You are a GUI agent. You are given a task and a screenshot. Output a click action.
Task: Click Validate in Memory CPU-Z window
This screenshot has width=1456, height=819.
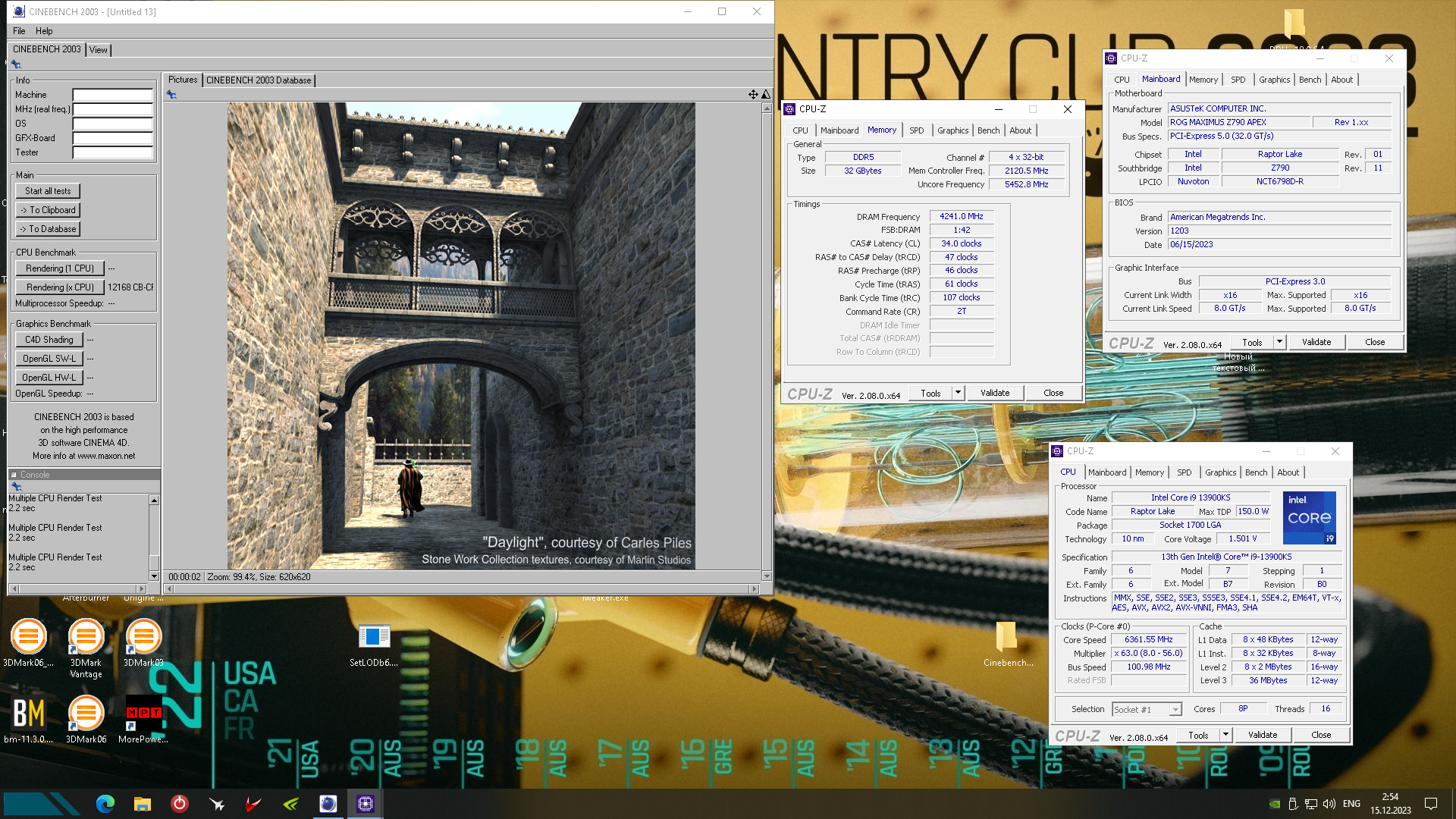[995, 393]
